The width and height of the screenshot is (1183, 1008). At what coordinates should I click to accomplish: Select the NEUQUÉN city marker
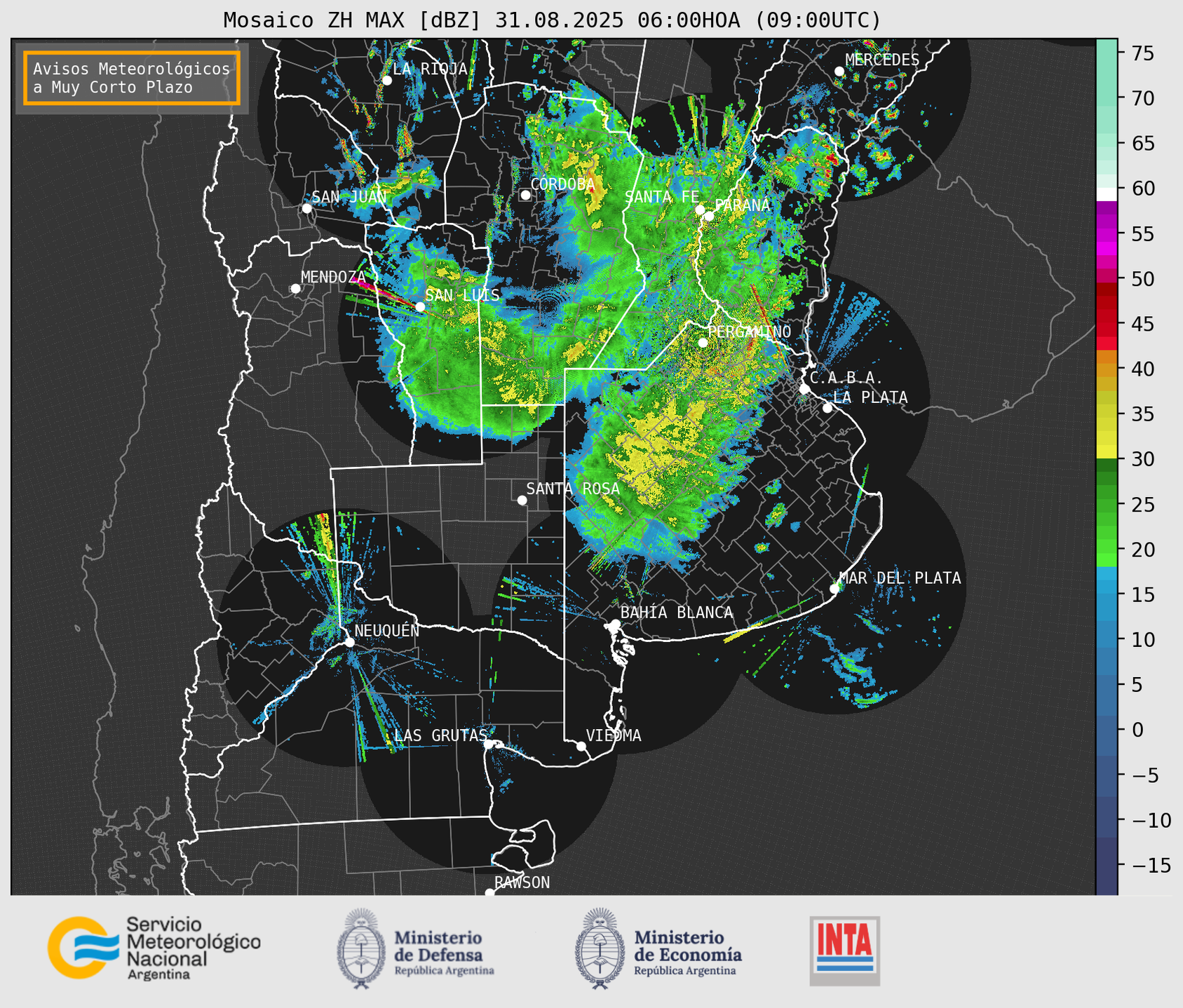click(x=349, y=642)
